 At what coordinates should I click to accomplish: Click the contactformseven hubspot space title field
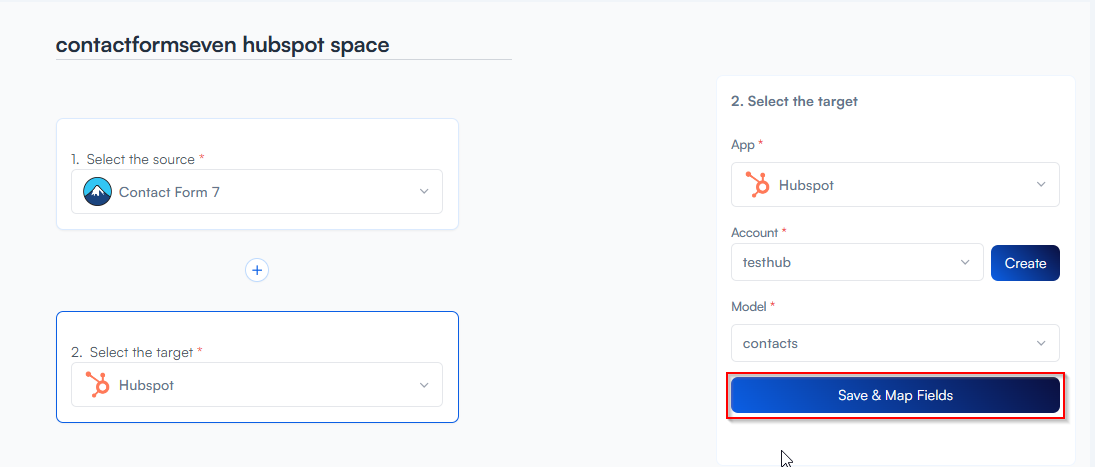coord(283,45)
